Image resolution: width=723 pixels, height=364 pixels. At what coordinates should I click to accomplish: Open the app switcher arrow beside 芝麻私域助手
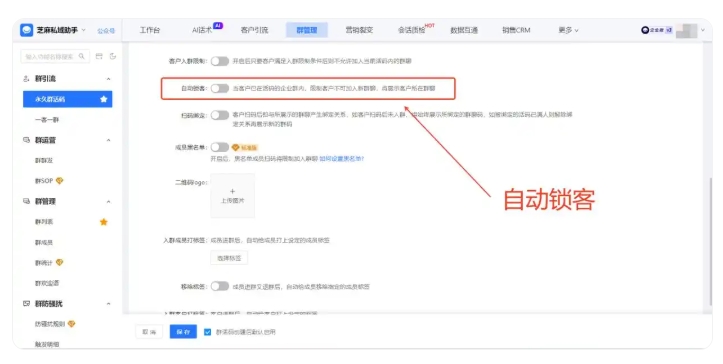coord(83,30)
